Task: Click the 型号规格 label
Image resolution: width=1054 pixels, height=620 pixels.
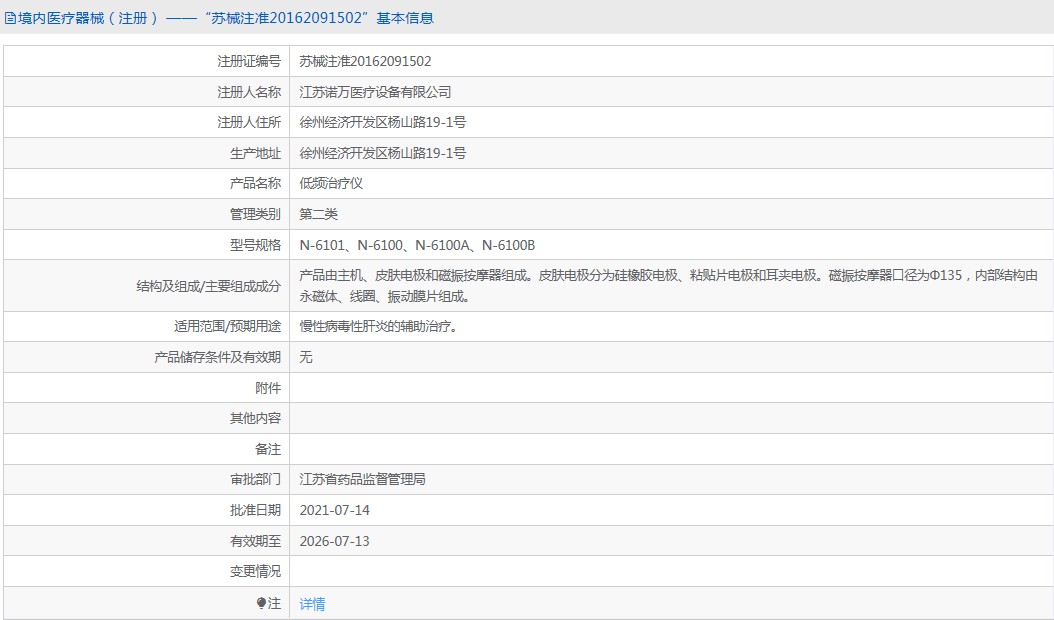Action: tap(255, 245)
